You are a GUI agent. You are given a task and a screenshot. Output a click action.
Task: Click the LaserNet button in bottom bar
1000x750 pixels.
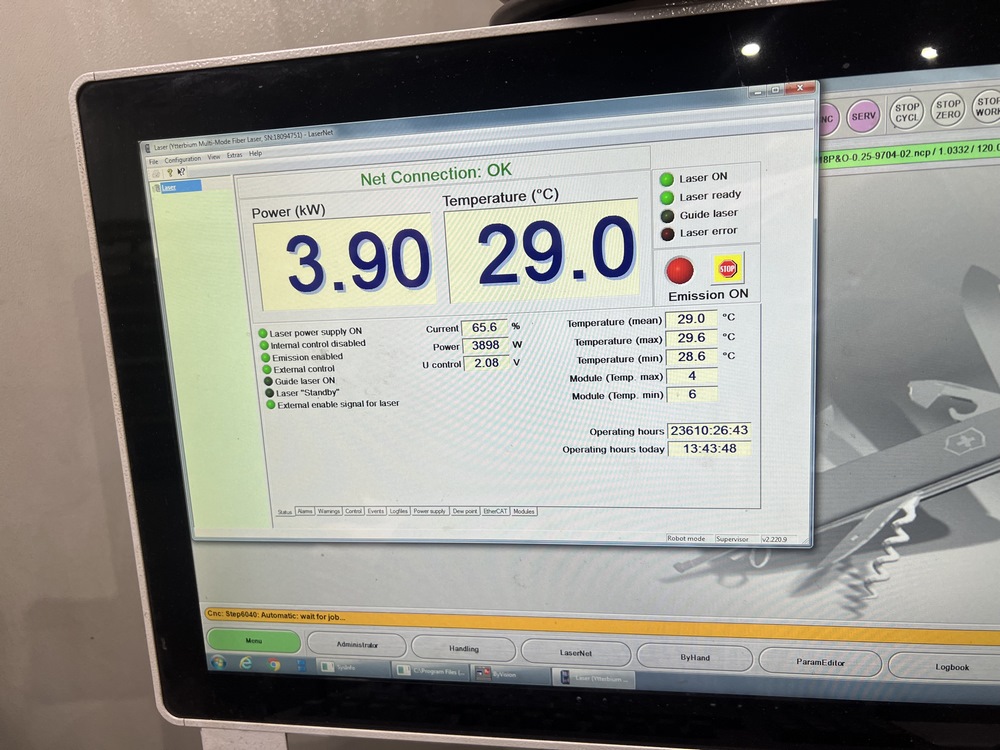coord(576,653)
